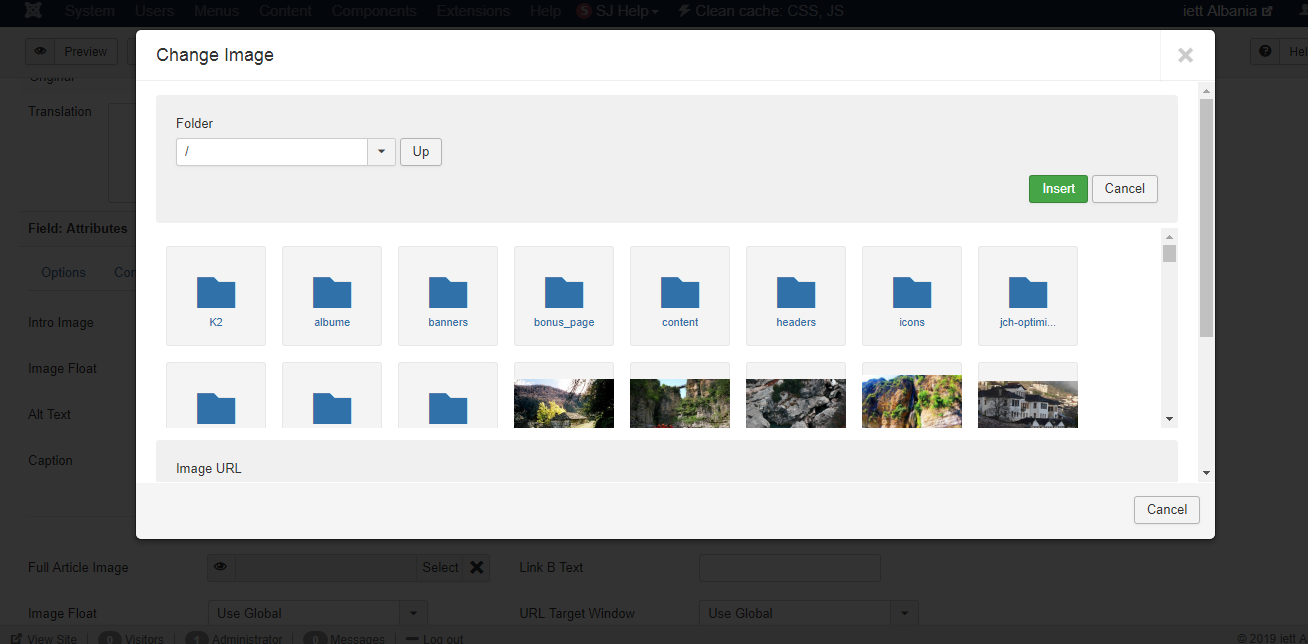The height and width of the screenshot is (644, 1308).
Task: Click the Change Image dialog title
Action: click(x=215, y=55)
